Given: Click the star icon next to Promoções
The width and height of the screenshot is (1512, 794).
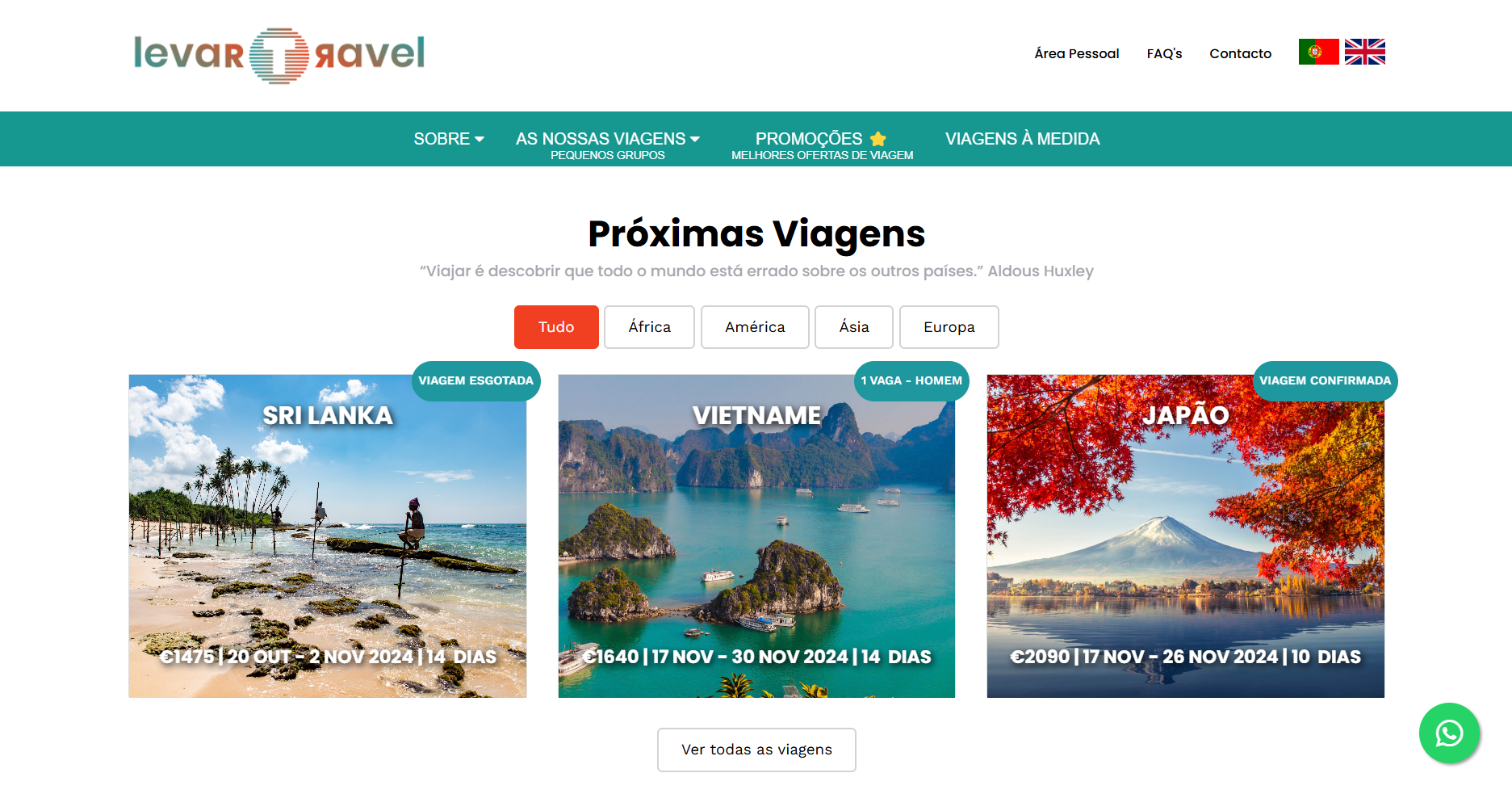Looking at the screenshot, I should click(x=878, y=139).
